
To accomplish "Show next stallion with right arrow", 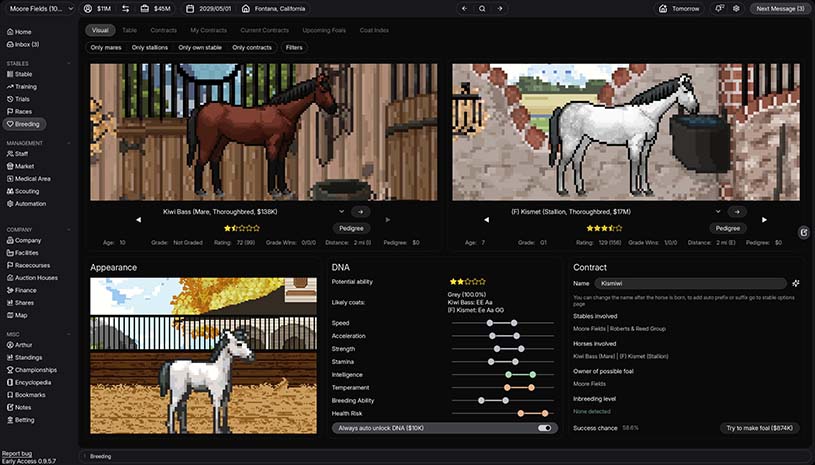I will (764, 220).
